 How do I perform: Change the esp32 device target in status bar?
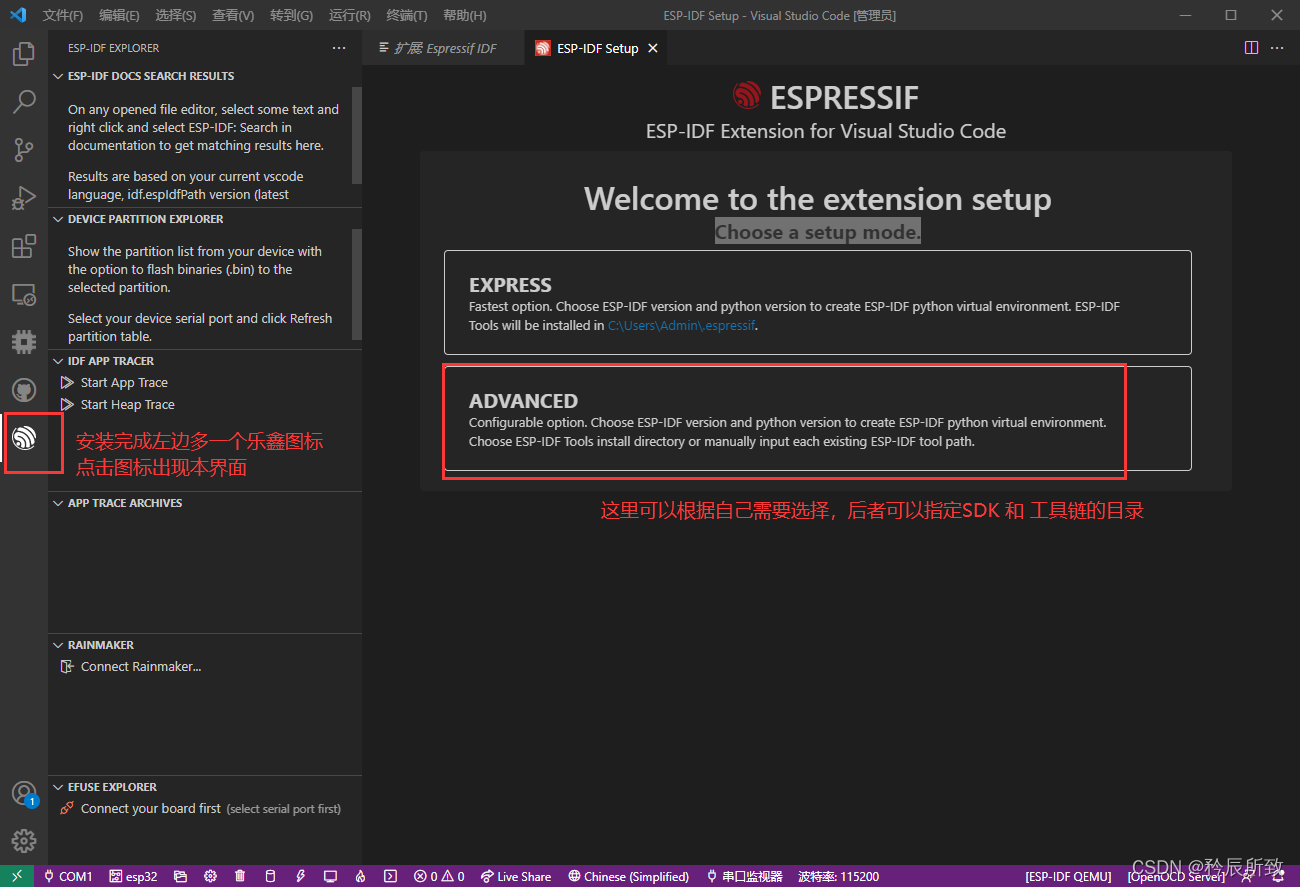click(x=133, y=876)
